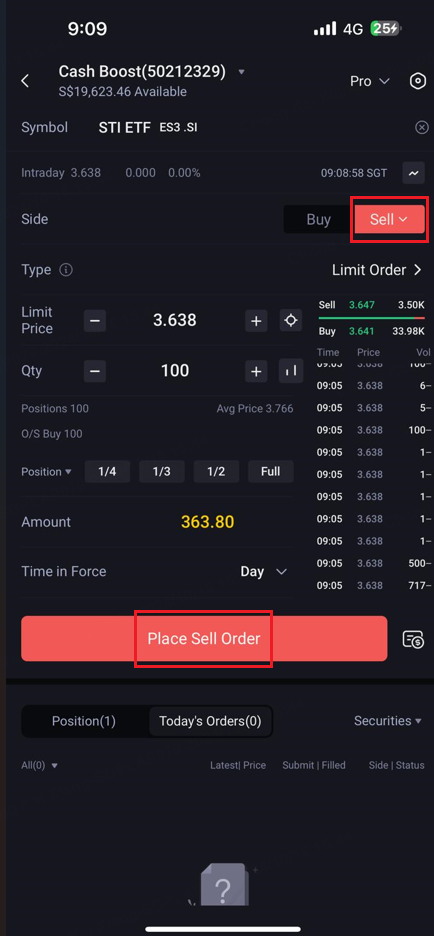Viewport: 434px width, 936px height.
Task: Open the quantity bars icon
Action: 291,371
